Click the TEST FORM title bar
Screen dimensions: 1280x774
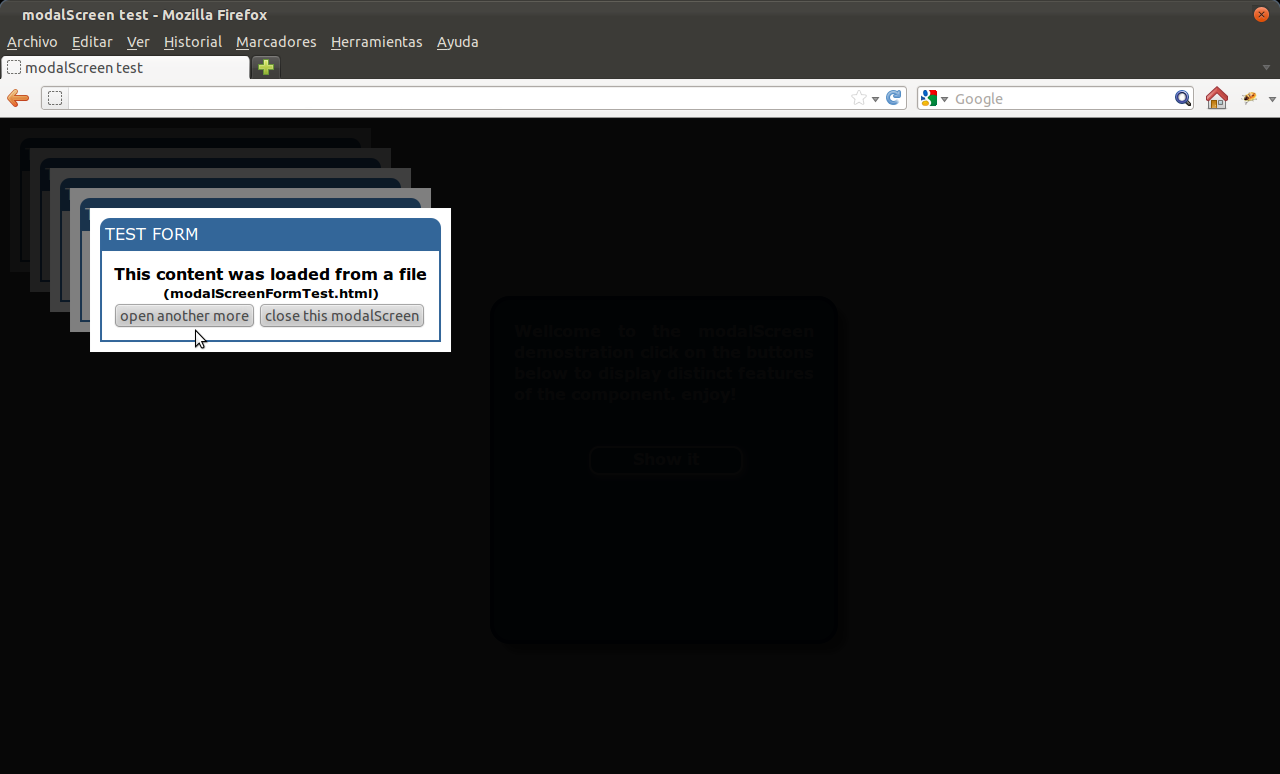pos(270,234)
